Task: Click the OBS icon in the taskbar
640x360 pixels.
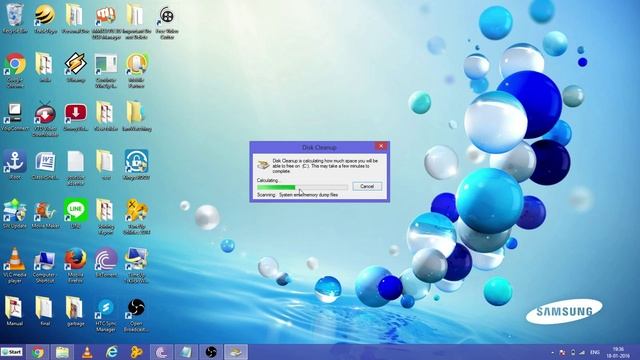Action: coord(211,352)
